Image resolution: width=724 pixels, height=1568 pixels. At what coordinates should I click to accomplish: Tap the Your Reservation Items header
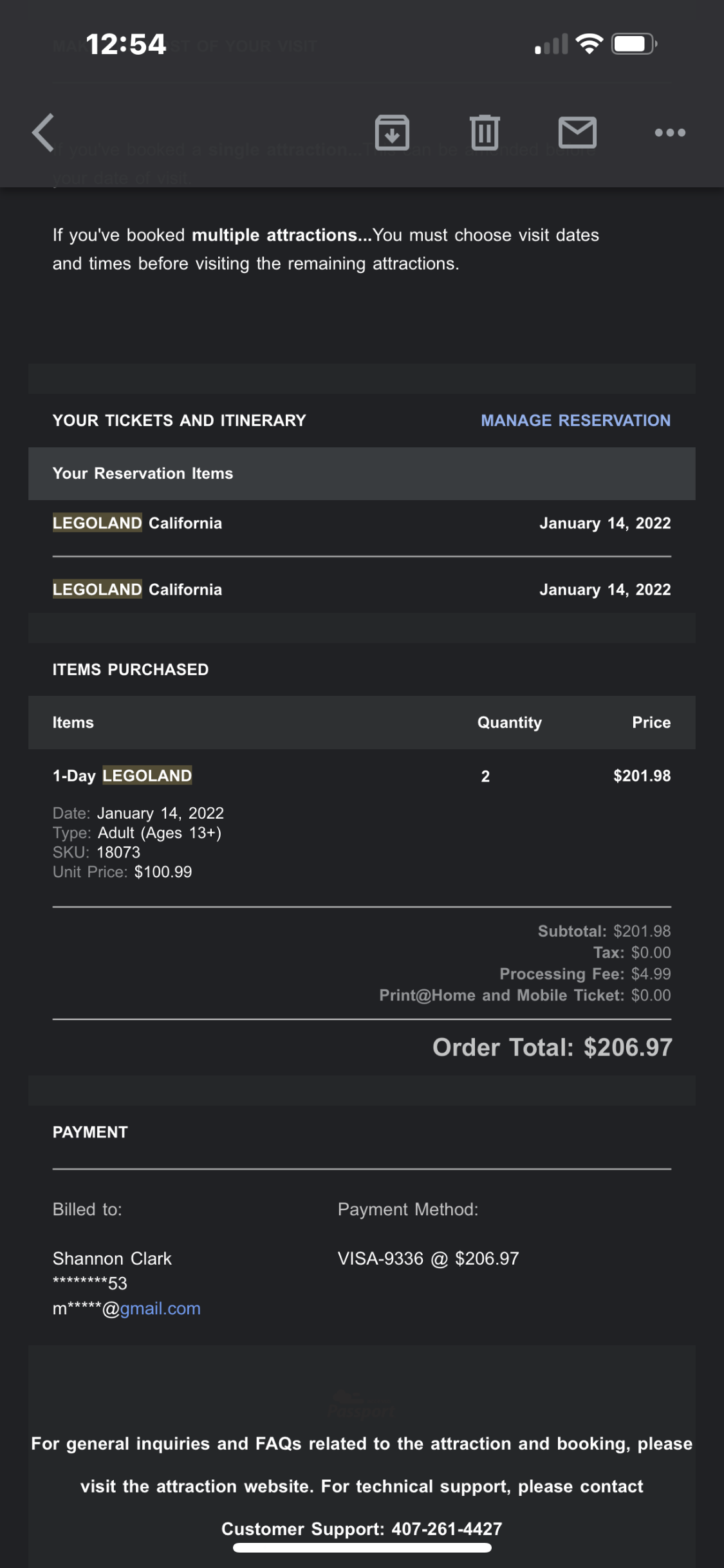tap(143, 474)
